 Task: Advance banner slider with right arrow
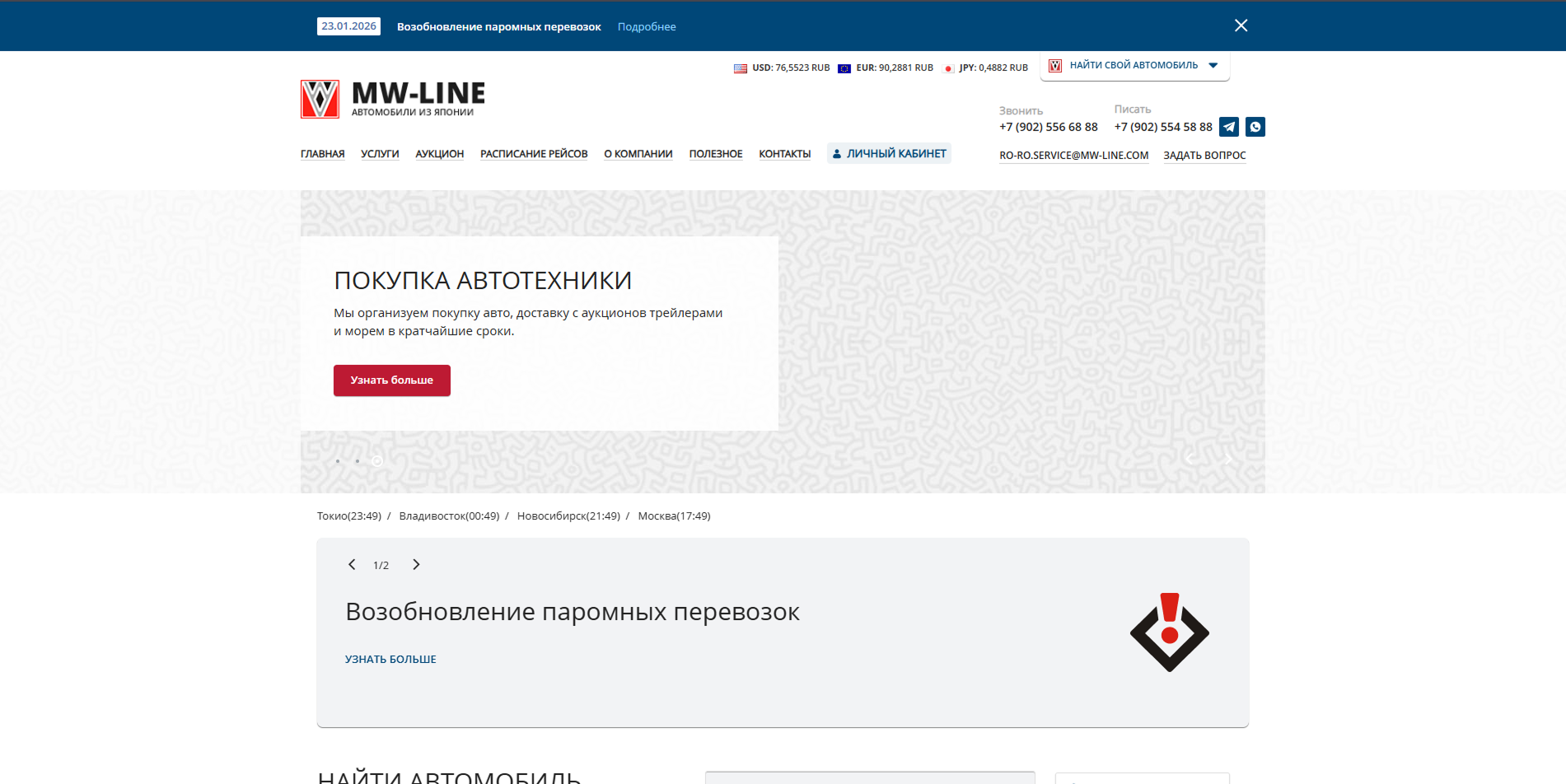coord(1228,458)
